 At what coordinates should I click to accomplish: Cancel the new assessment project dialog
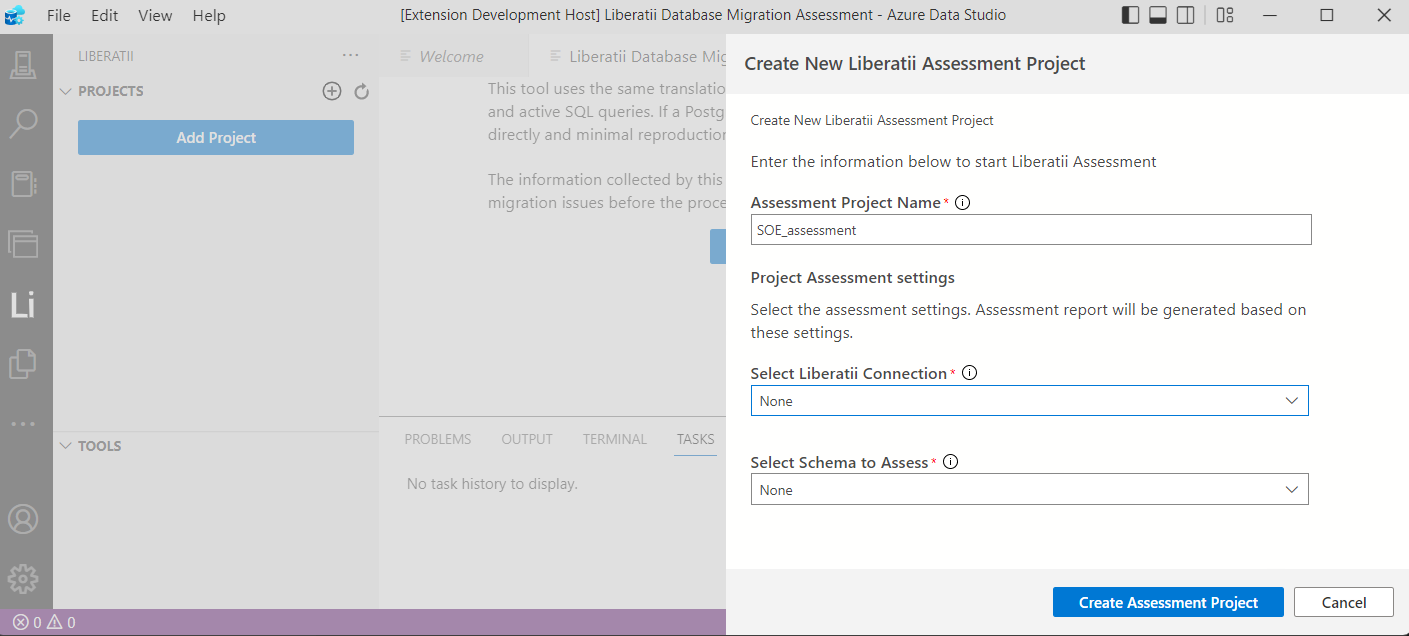(x=1343, y=602)
